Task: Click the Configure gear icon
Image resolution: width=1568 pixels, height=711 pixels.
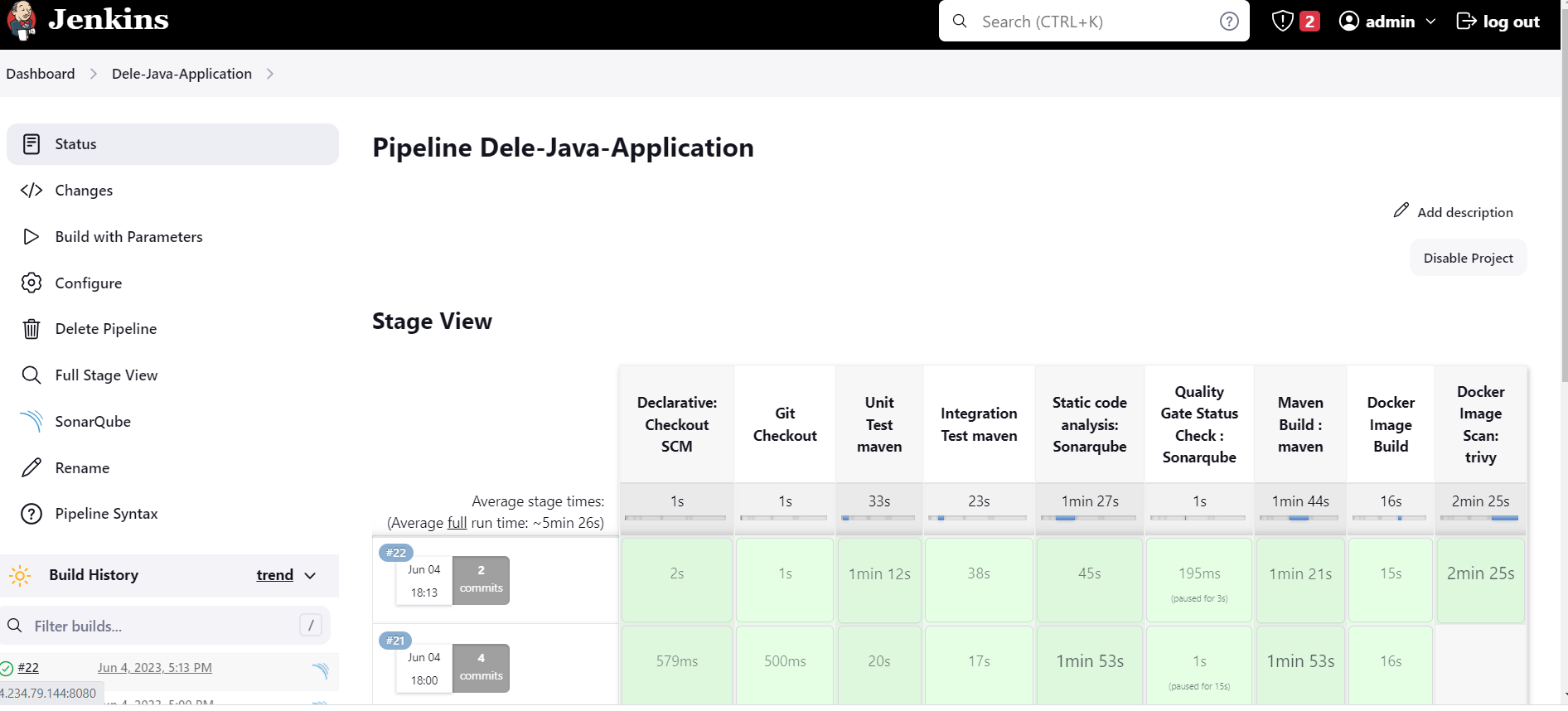Action: (x=31, y=283)
